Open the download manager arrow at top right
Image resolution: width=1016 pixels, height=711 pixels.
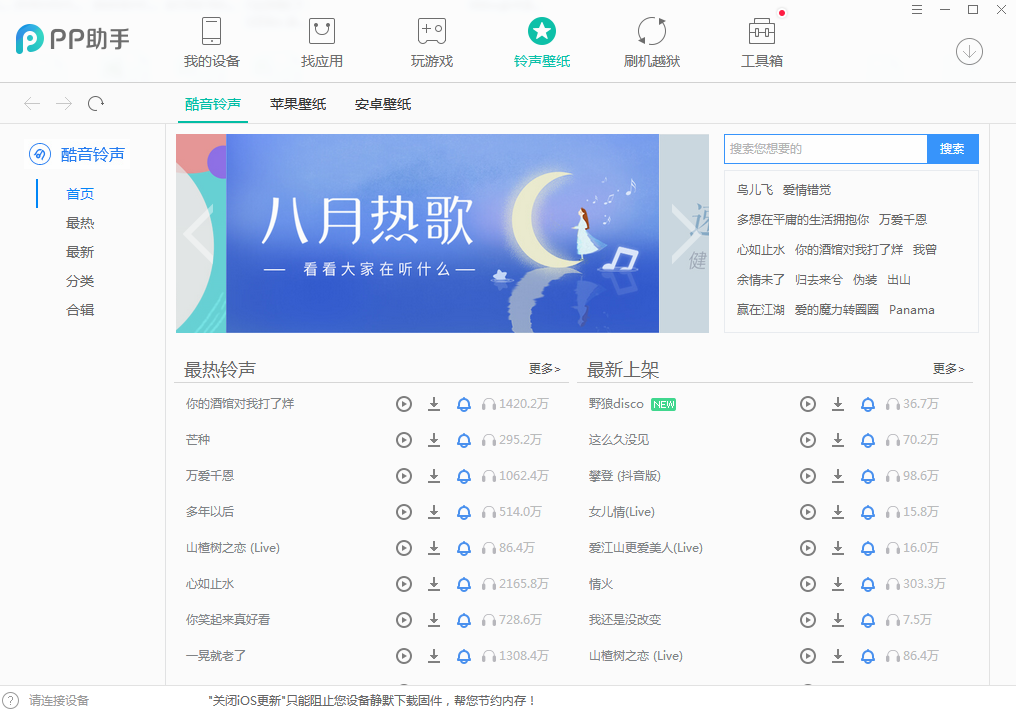(968, 52)
